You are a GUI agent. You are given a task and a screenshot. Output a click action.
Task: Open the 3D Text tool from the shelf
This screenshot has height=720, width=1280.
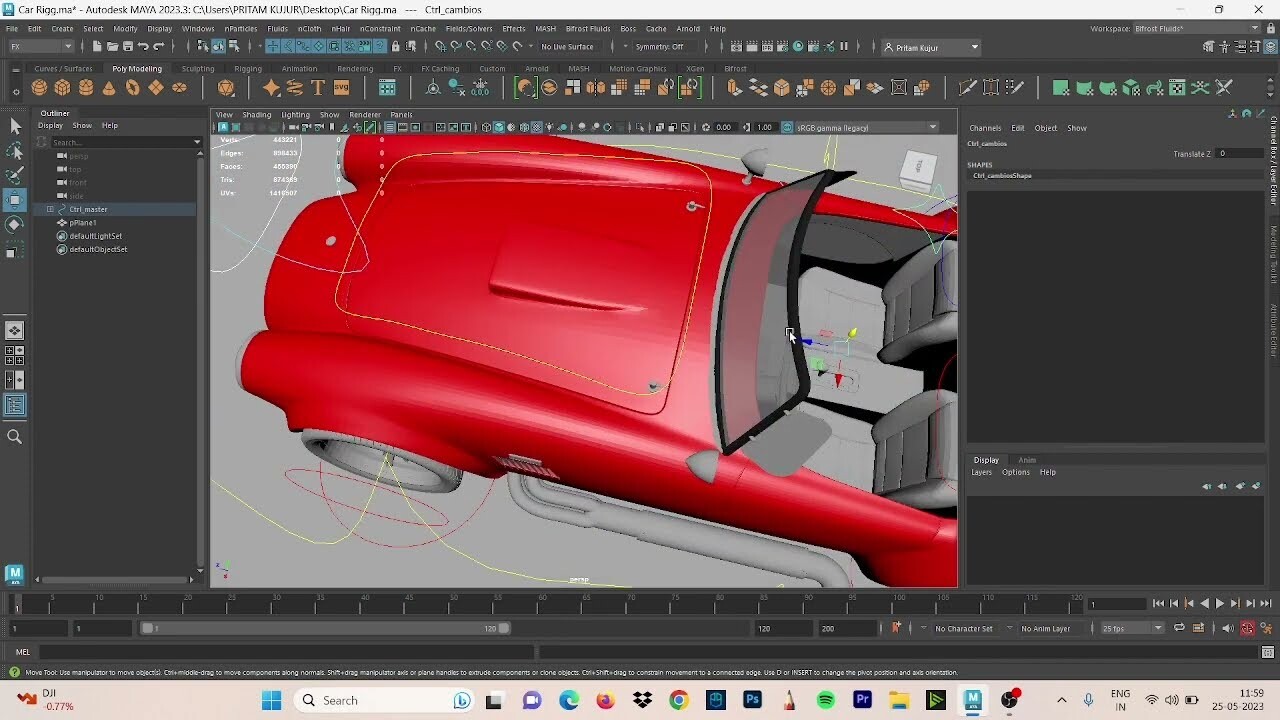click(x=319, y=88)
